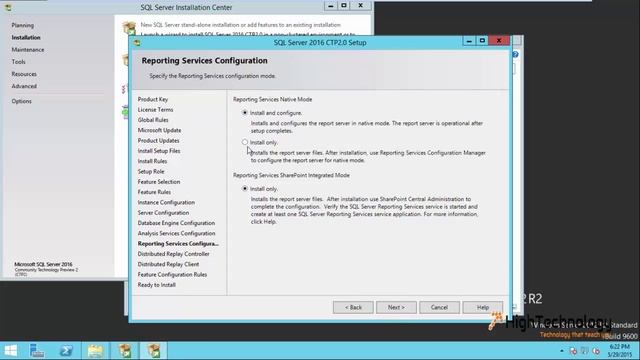640x360 pixels.
Task: Click the Back button
Action: point(353,307)
